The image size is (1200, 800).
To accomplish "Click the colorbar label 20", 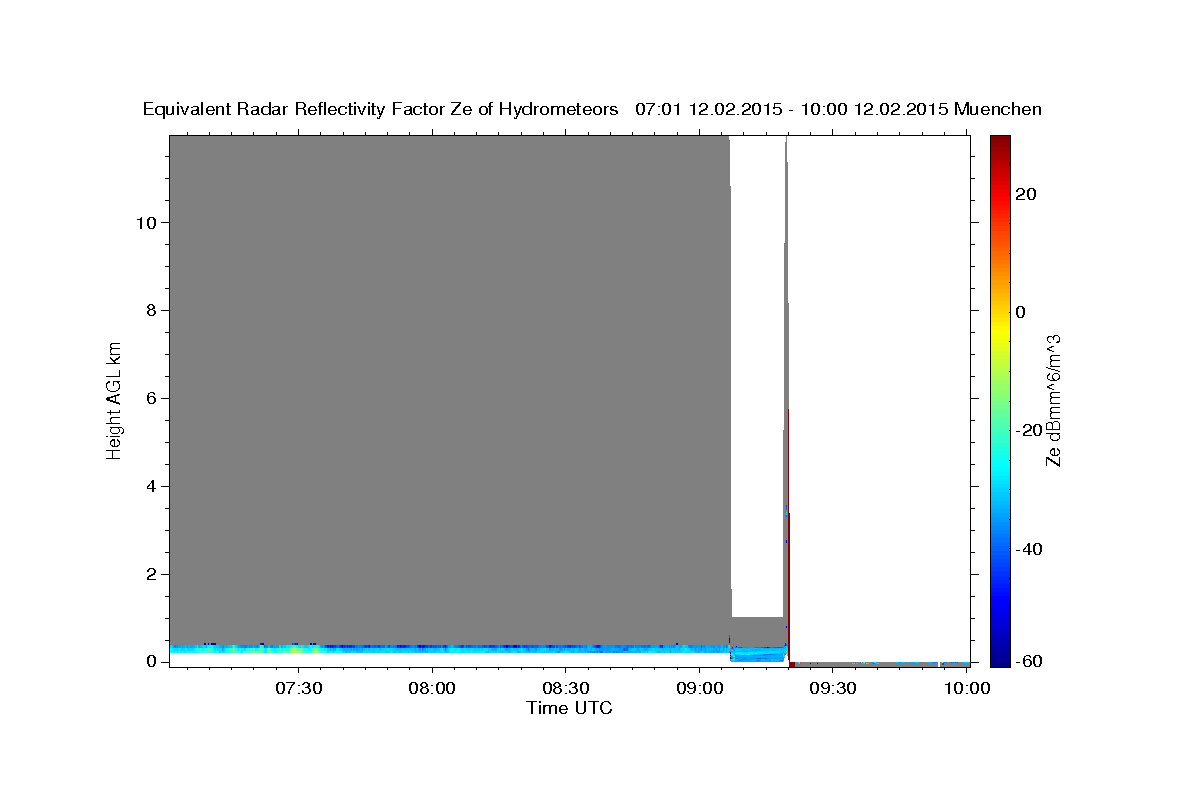I will (x=1026, y=194).
